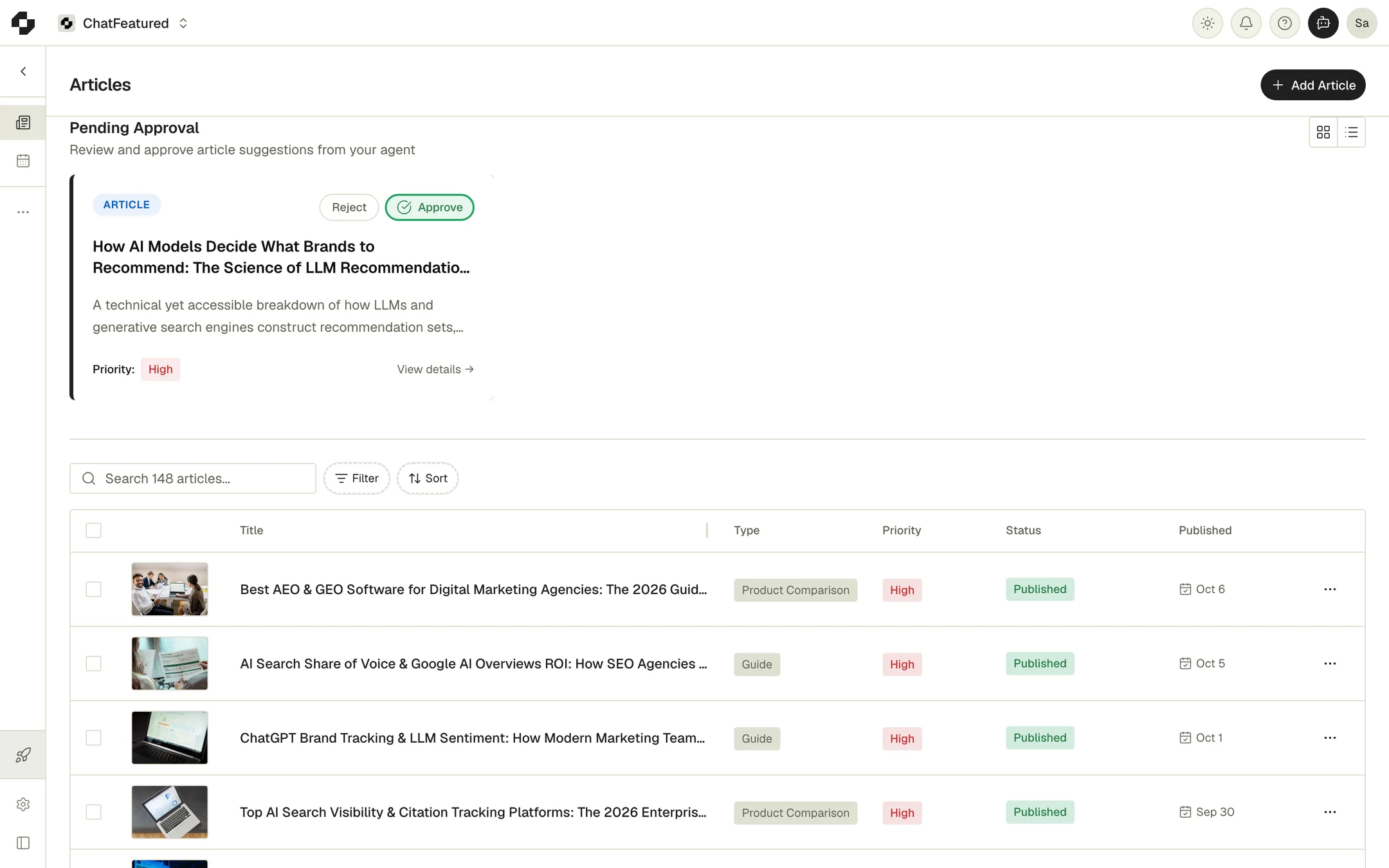Screen dimensions: 1389x868
Task: Click the rocket icon in sidebar
Action: tap(23, 754)
